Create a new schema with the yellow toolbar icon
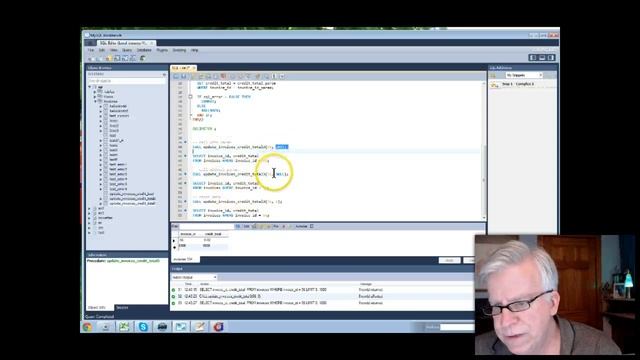The image size is (640, 360). coord(109,59)
